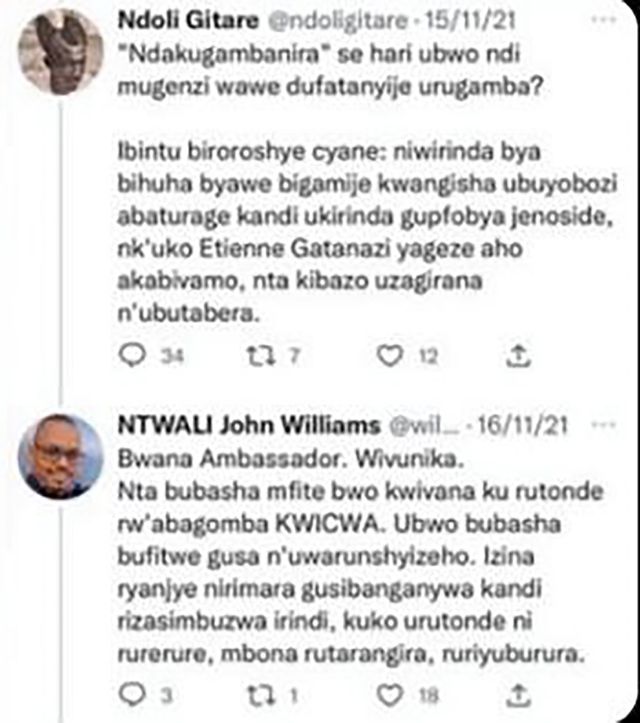The image size is (640, 723).
Task: Reply to Ndoli Gitare's tweet
Action: point(132,356)
